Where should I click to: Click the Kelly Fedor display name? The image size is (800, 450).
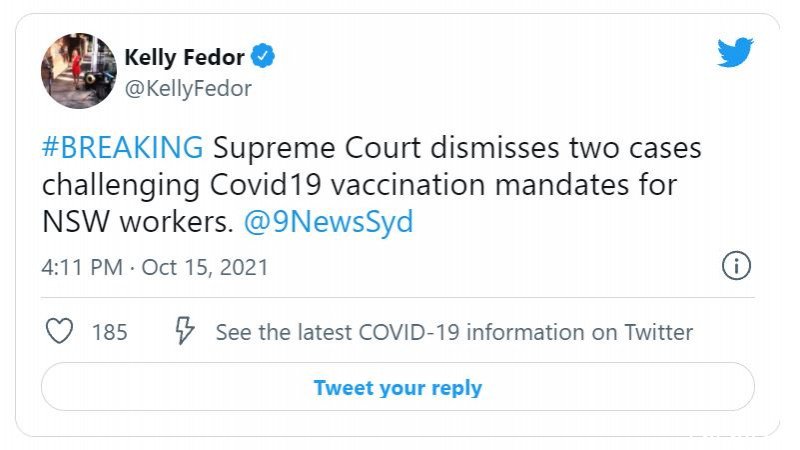coord(184,57)
